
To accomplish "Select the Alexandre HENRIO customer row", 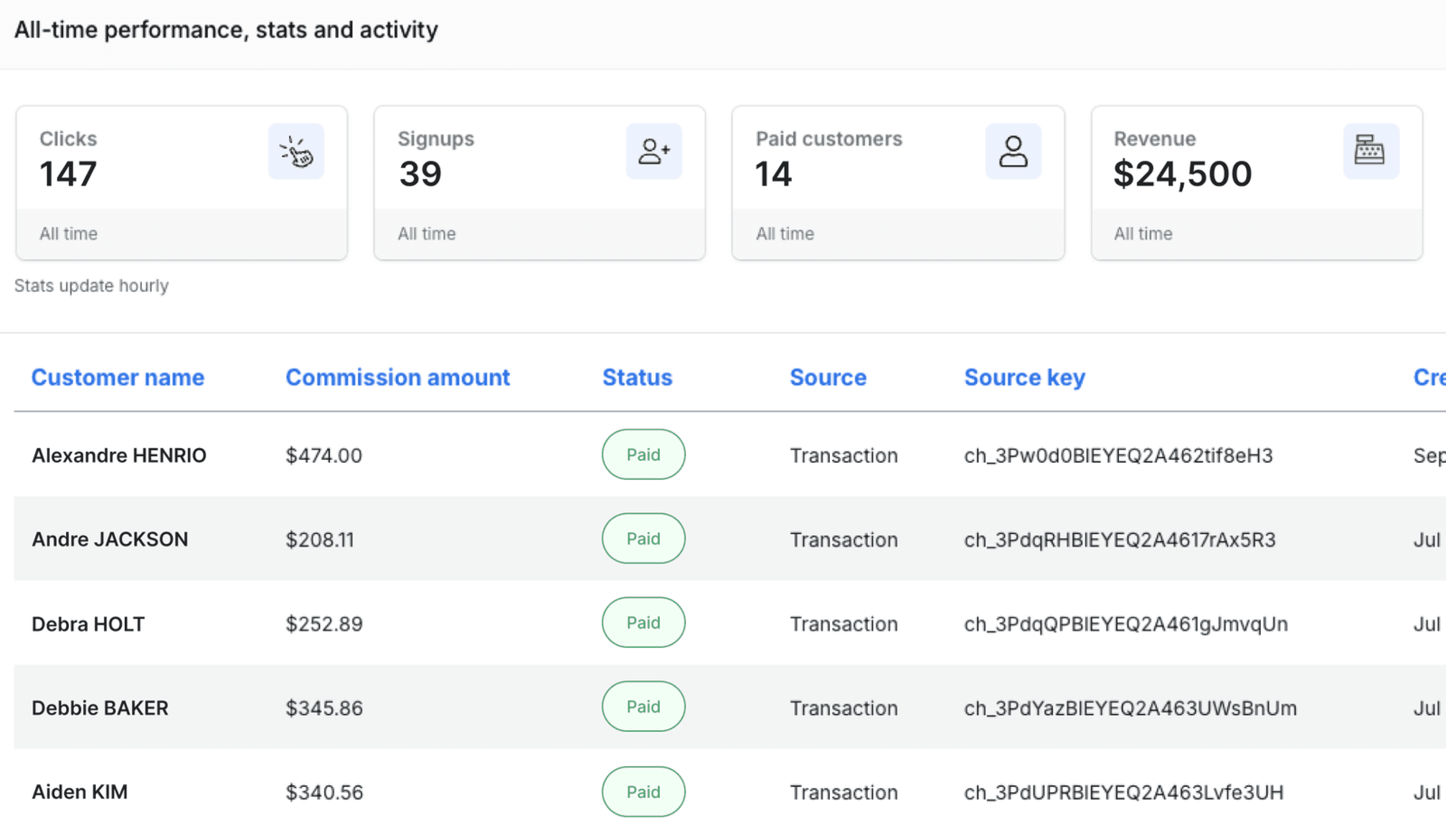I will point(119,455).
